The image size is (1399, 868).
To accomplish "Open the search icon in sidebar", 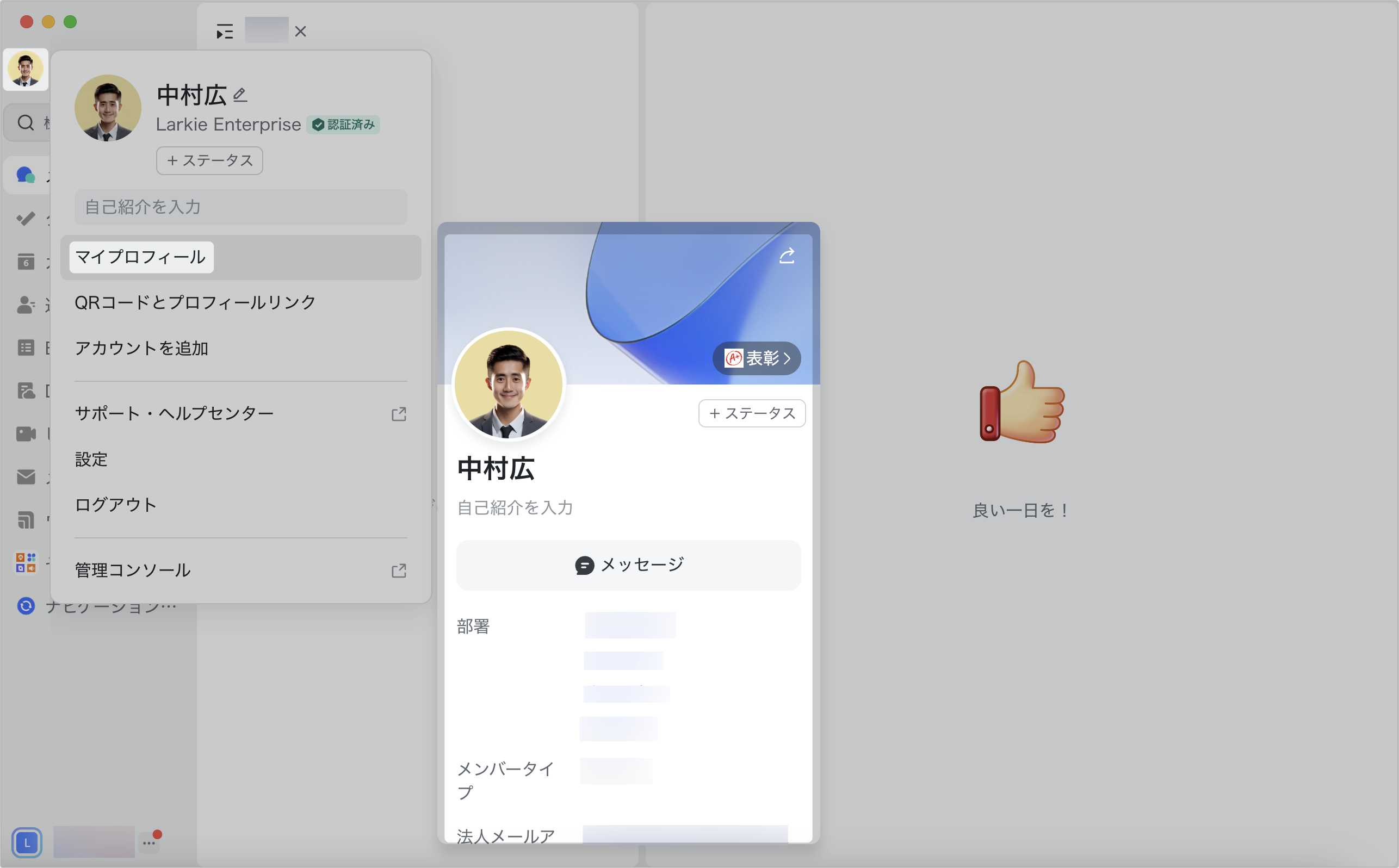I will (x=25, y=122).
